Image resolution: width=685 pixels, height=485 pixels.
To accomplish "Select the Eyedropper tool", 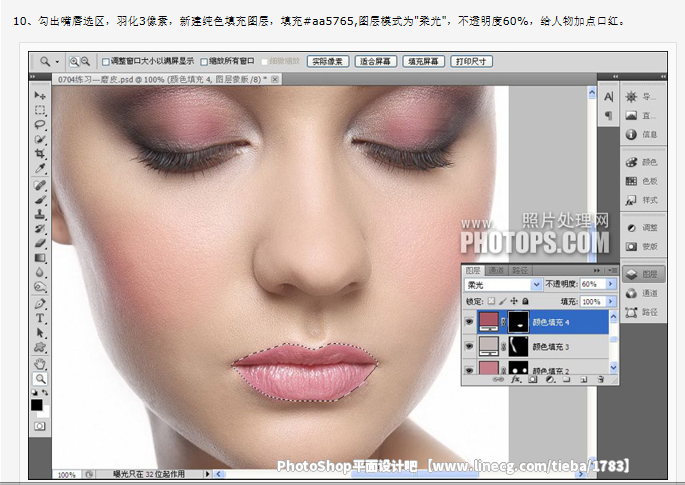I will pyautogui.click(x=40, y=168).
